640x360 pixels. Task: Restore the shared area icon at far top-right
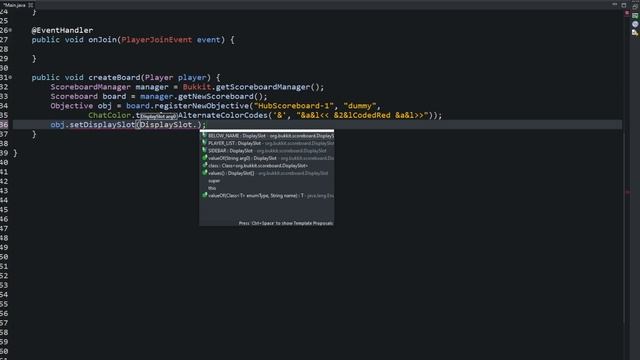[x=635, y=7]
